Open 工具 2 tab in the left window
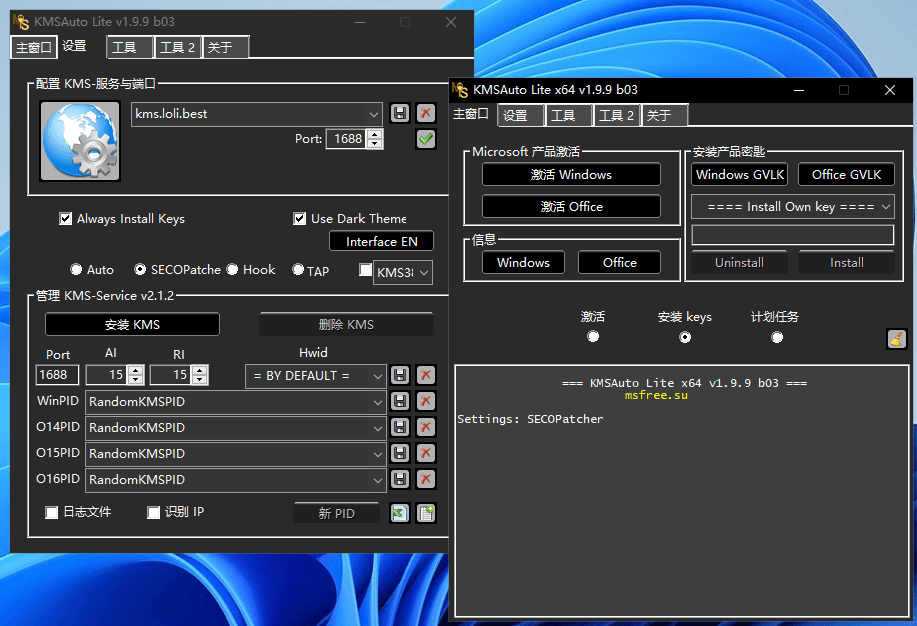Viewport: 917px width, 626px height. [x=178, y=47]
